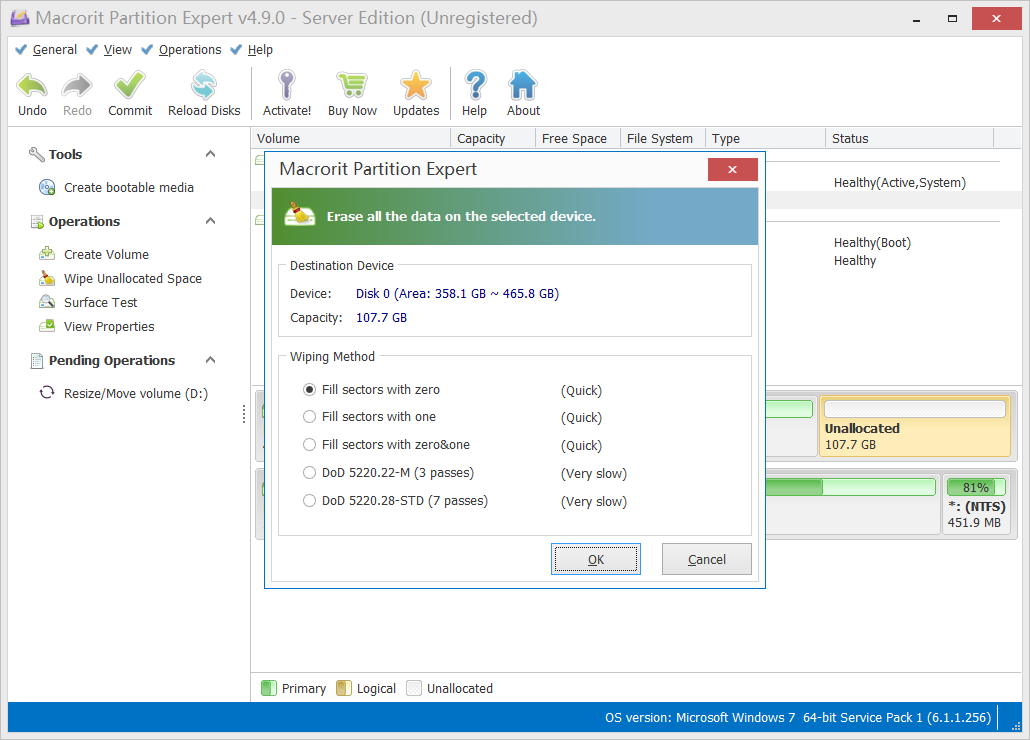Click the resize grip in status bar
Screen dimensions: 1030x740
click(x=1016, y=725)
